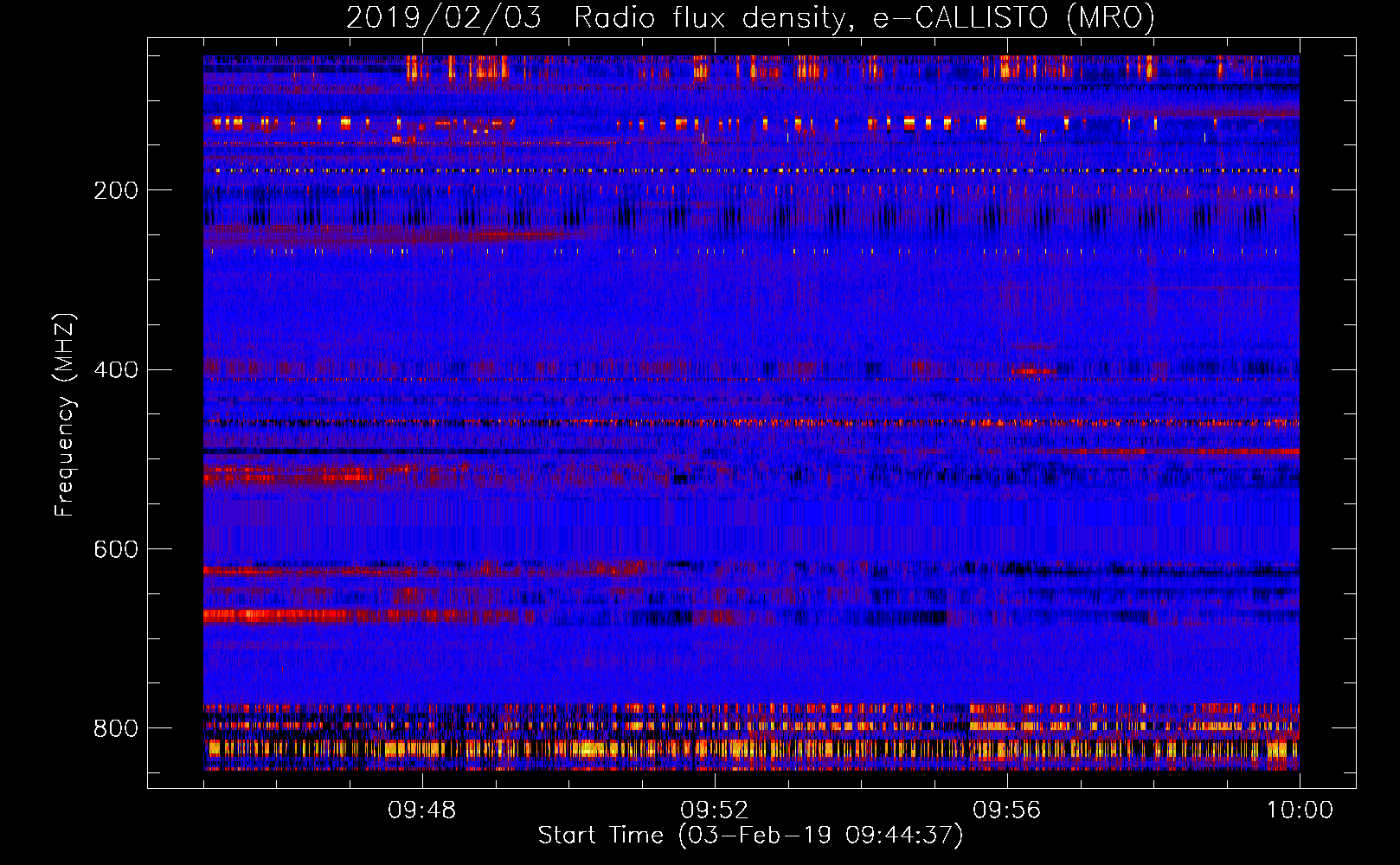Select the 'Frequency (MHZ)' axis label
The height and width of the screenshot is (865, 1400).
[64, 415]
